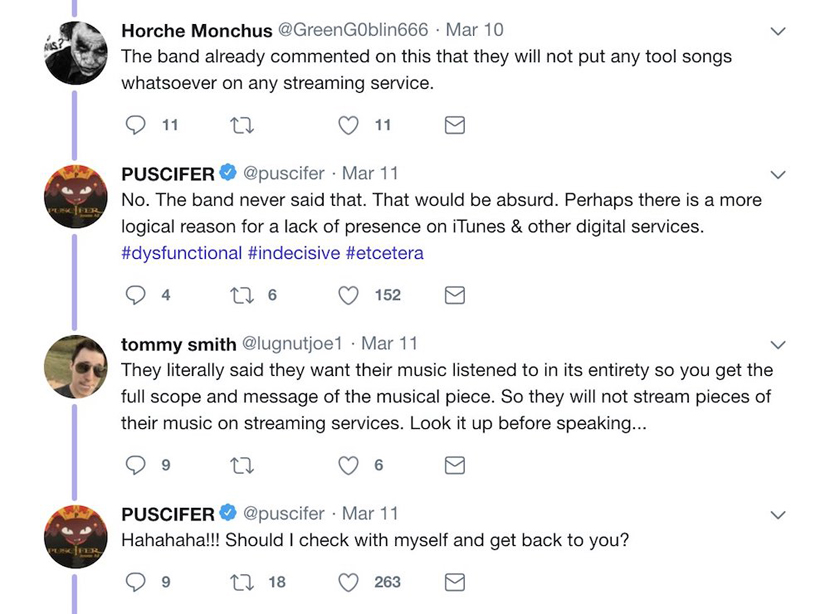The width and height of the screenshot is (830, 614).
Task: Open the #etcetera hashtag link
Action: [x=384, y=253]
